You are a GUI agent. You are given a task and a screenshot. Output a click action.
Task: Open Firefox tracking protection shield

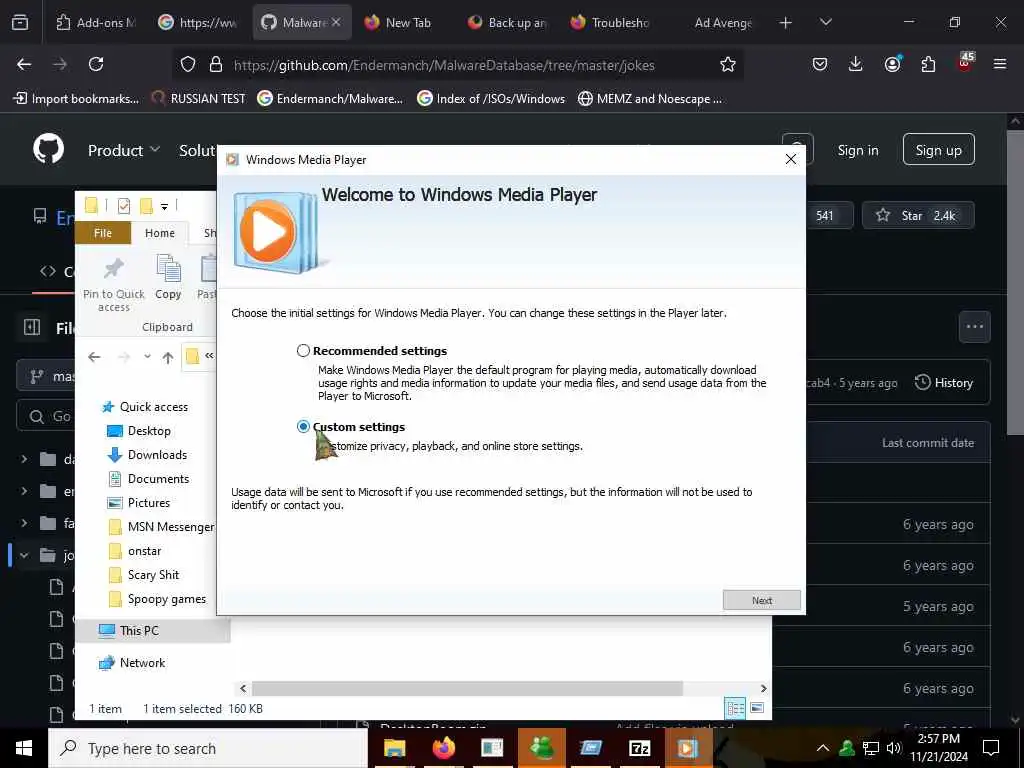pyautogui.click(x=188, y=64)
